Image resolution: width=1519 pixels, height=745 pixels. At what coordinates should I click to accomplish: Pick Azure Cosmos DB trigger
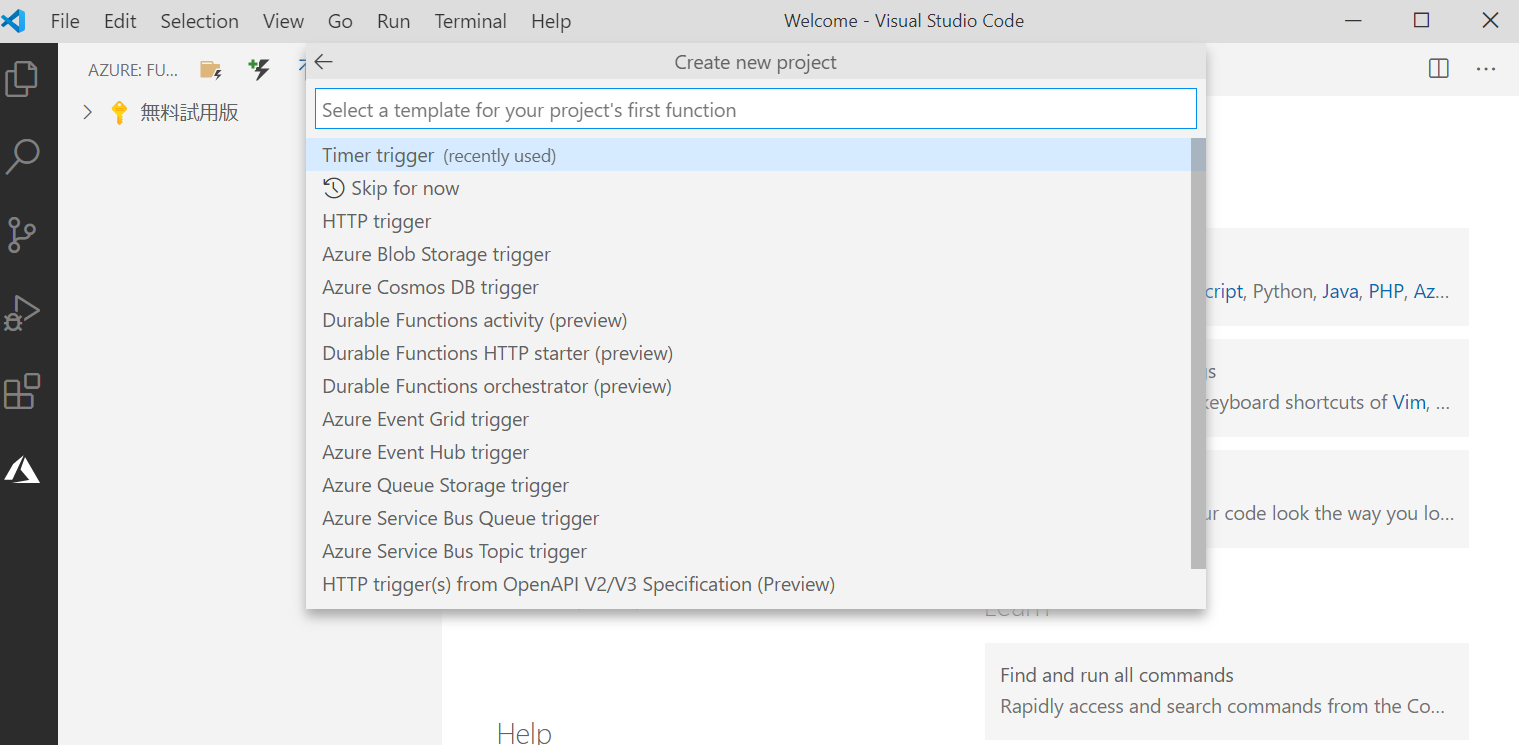coord(748,287)
